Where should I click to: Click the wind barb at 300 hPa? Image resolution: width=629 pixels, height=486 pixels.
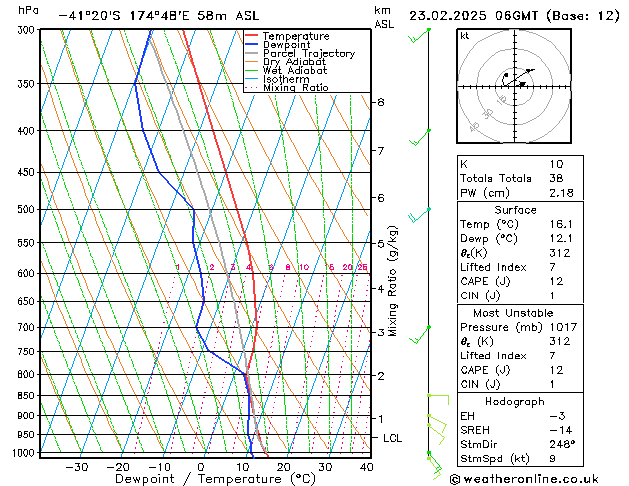click(x=419, y=35)
